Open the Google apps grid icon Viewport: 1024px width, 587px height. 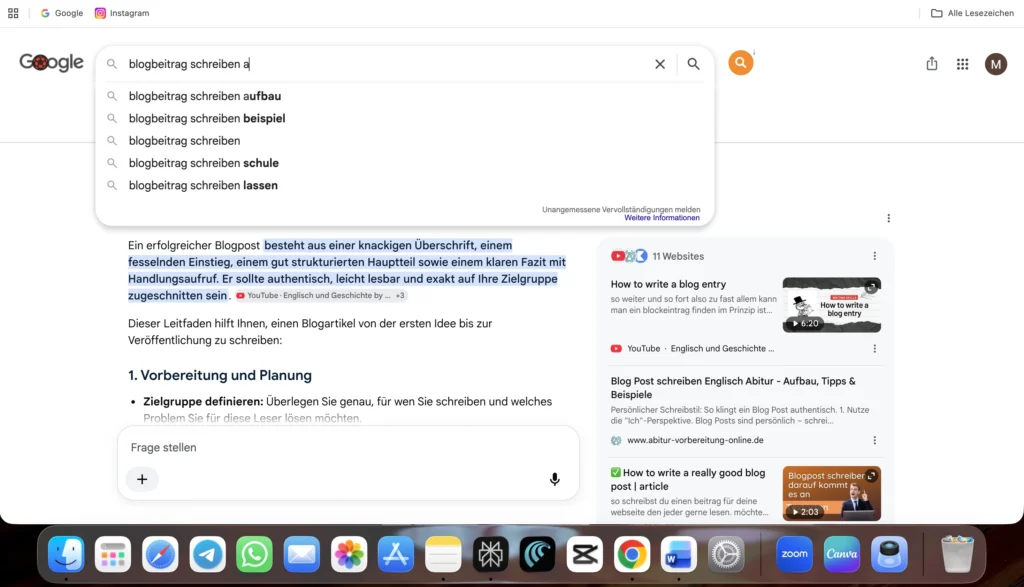[x=963, y=64]
